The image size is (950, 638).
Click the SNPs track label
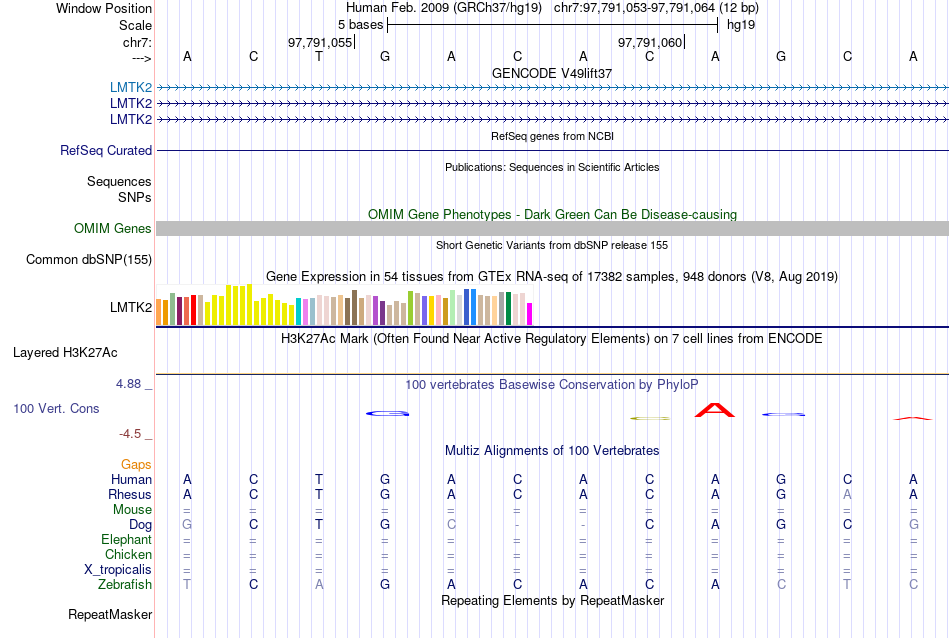pyautogui.click(x=135, y=197)
